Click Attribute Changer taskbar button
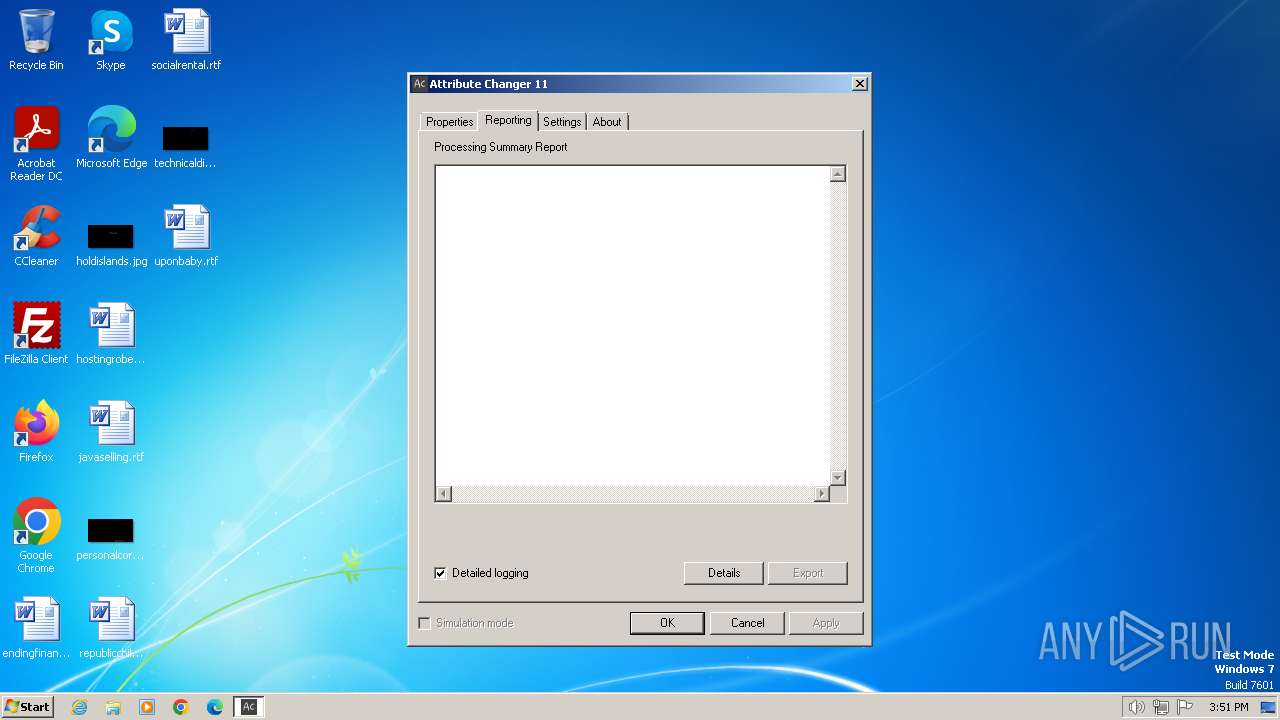This screenshot has height=720, width=1280. tap(249, 707)
